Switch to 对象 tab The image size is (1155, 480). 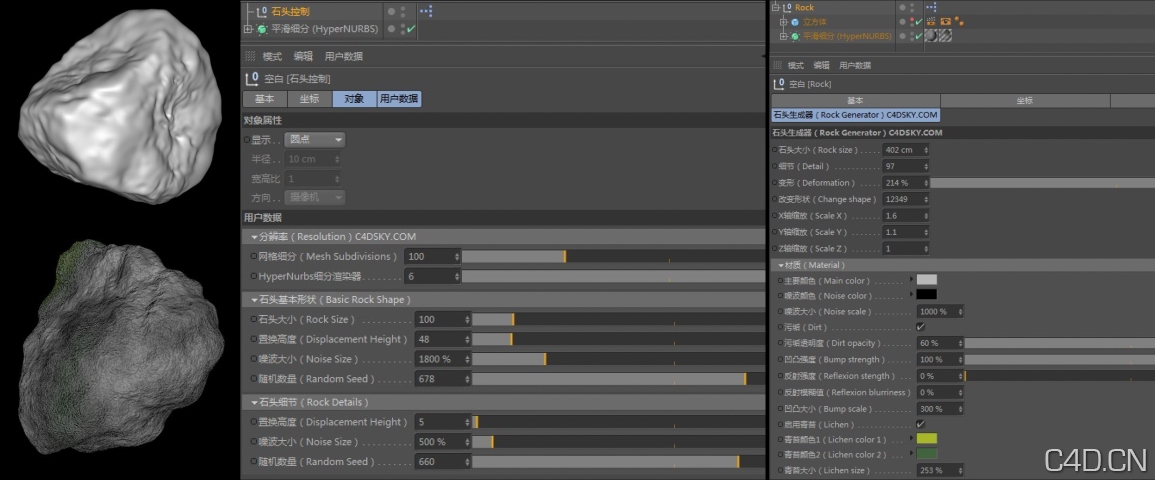tap(354, 99)
